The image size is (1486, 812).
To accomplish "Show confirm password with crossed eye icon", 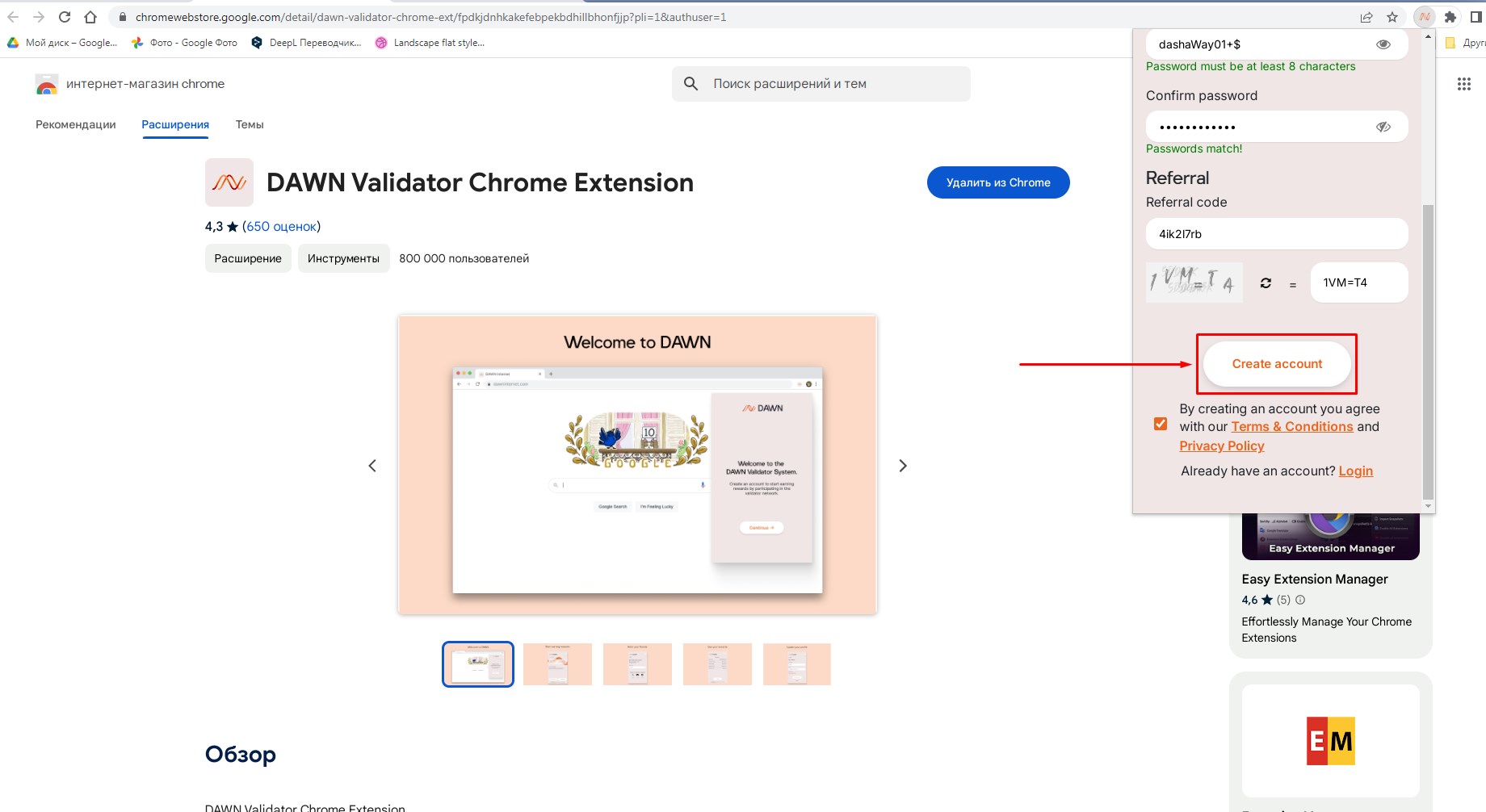I will [1383, 127].
